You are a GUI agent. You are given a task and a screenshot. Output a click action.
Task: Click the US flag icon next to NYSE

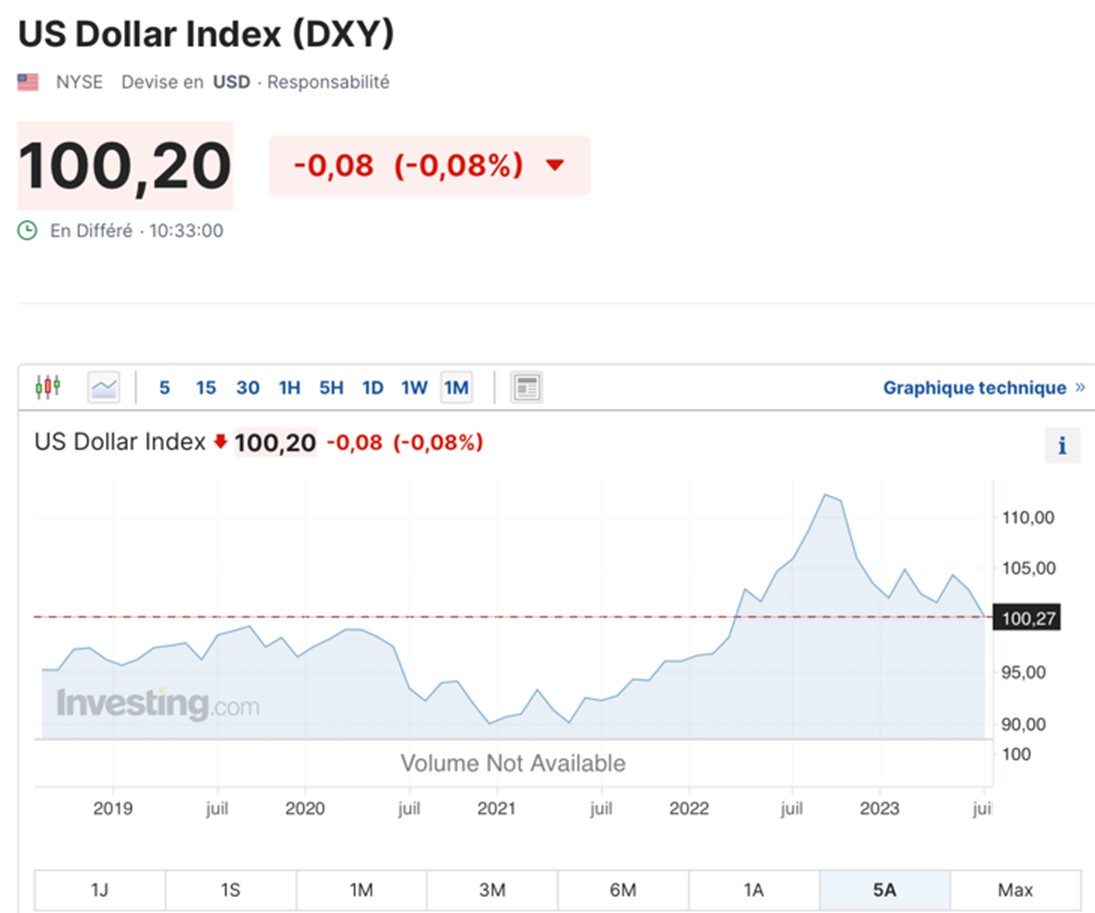click(x=28, y=82)
